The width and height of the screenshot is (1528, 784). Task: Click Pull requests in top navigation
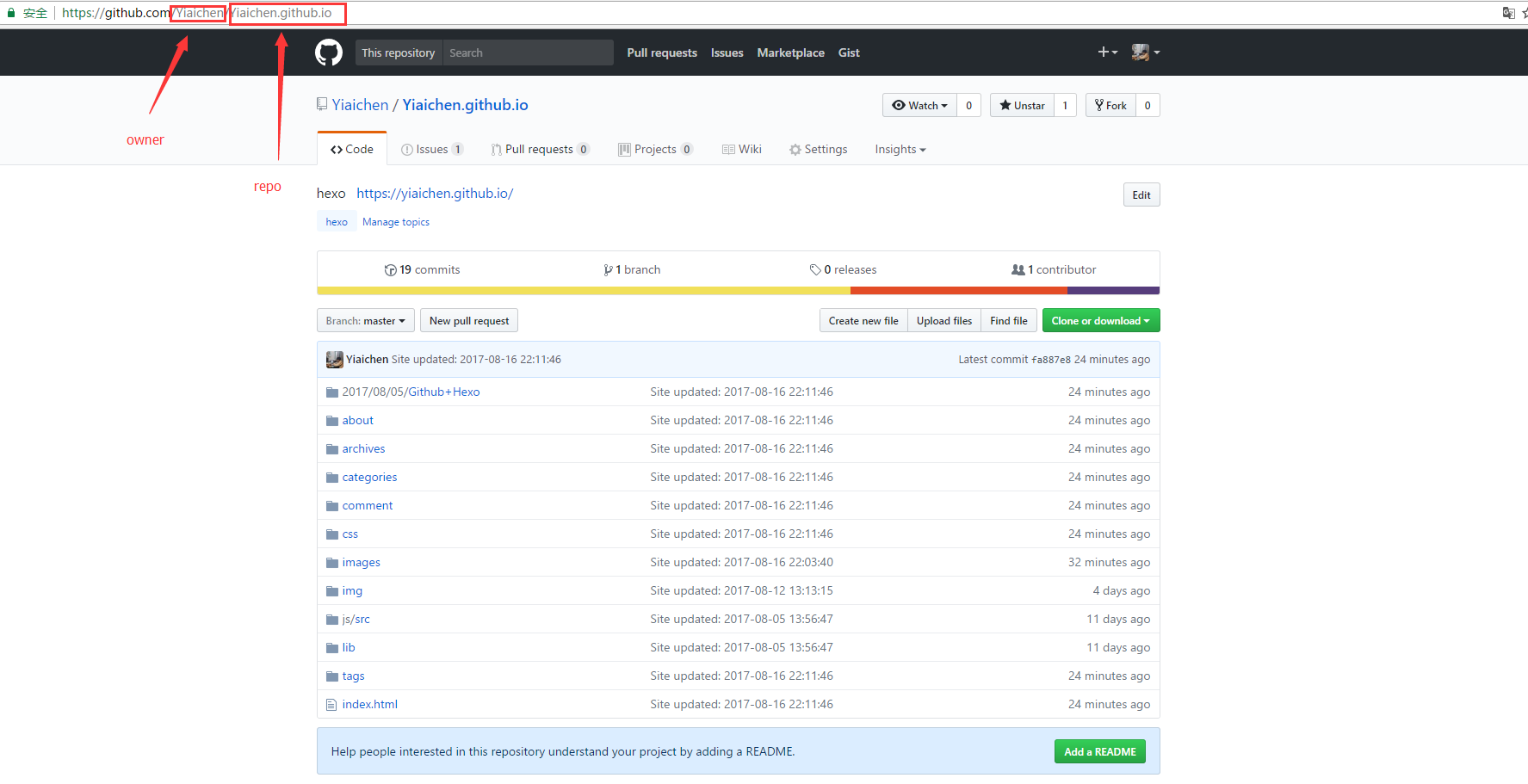(662, 52)
